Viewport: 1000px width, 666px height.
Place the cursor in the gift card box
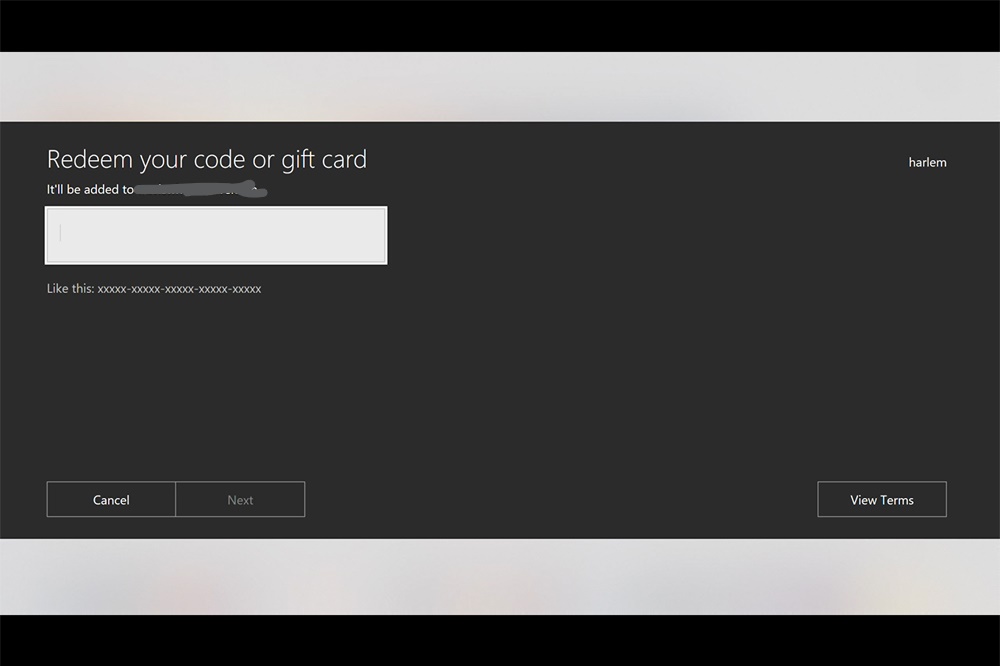click(215, 235)
